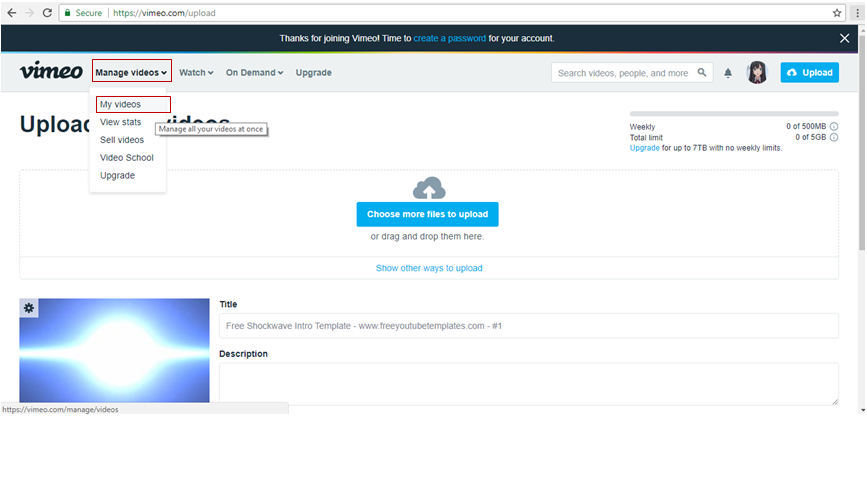Viewport: 867px width, 499px height.
Task: Click Show other ways to upload
Action: 429,268
